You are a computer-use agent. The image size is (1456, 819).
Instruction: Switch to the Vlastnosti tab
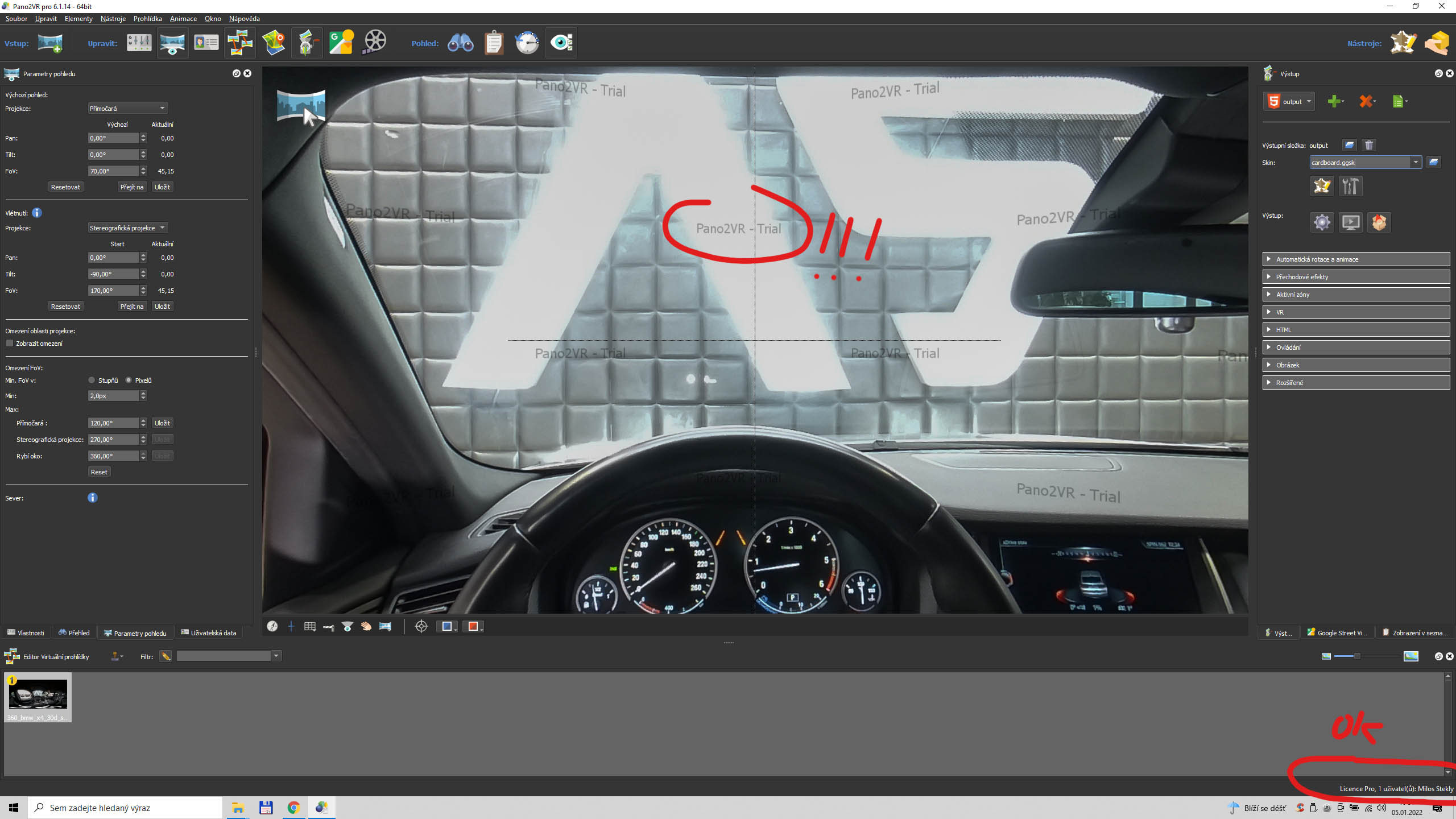coord(26,632)
